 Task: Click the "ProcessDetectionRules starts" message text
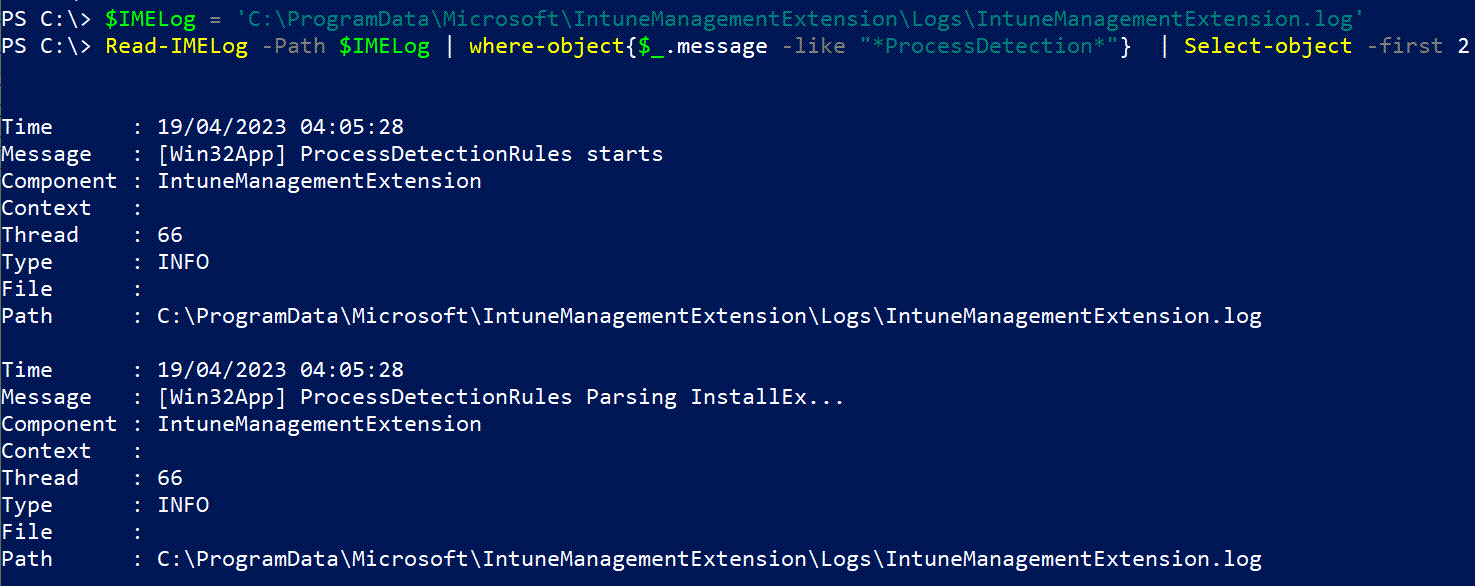(x=481, y=154)
